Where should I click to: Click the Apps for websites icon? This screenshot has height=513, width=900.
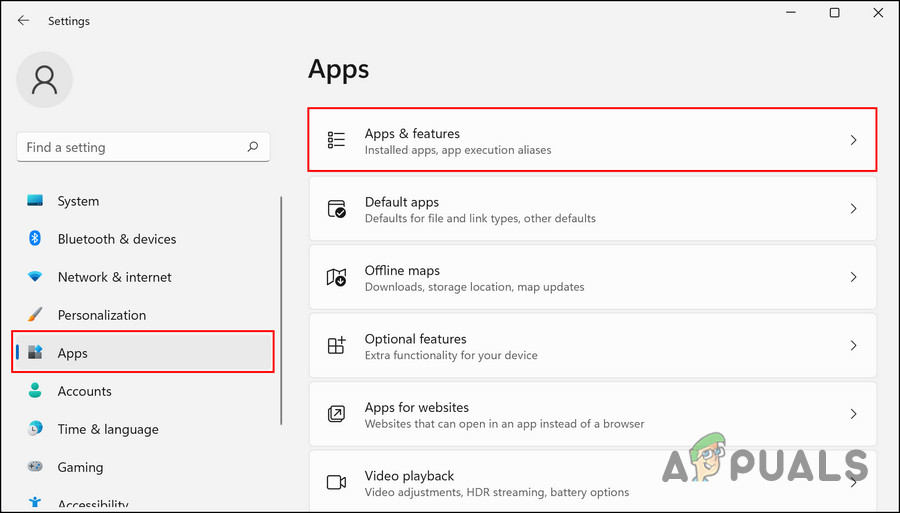point(336,414)
